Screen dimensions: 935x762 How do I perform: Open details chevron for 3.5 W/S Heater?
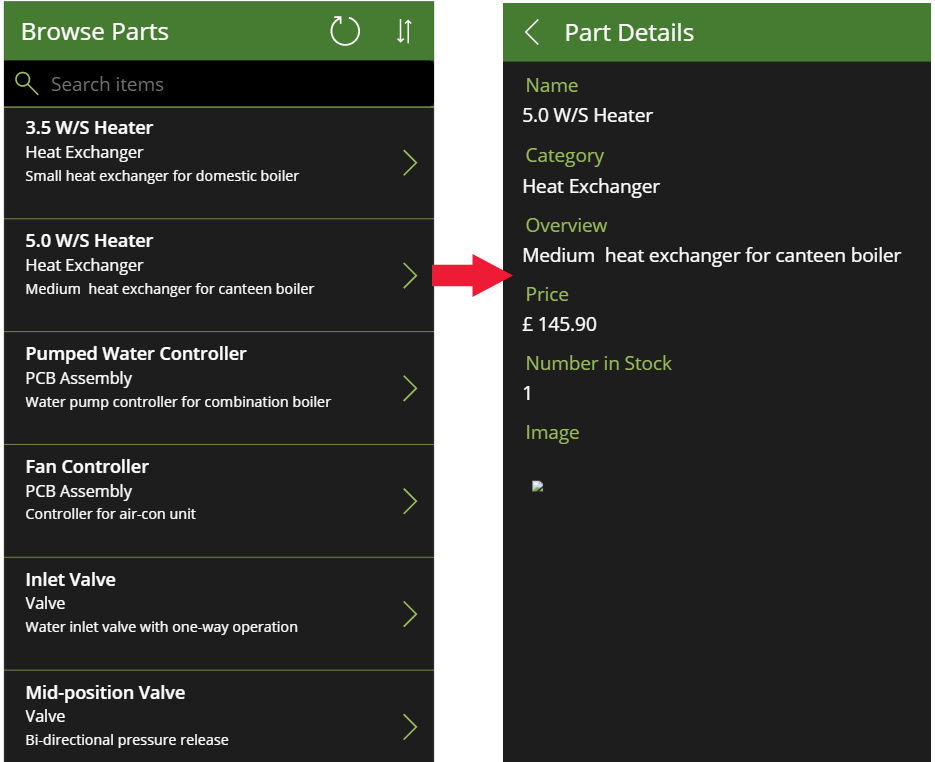click(410, 163)
